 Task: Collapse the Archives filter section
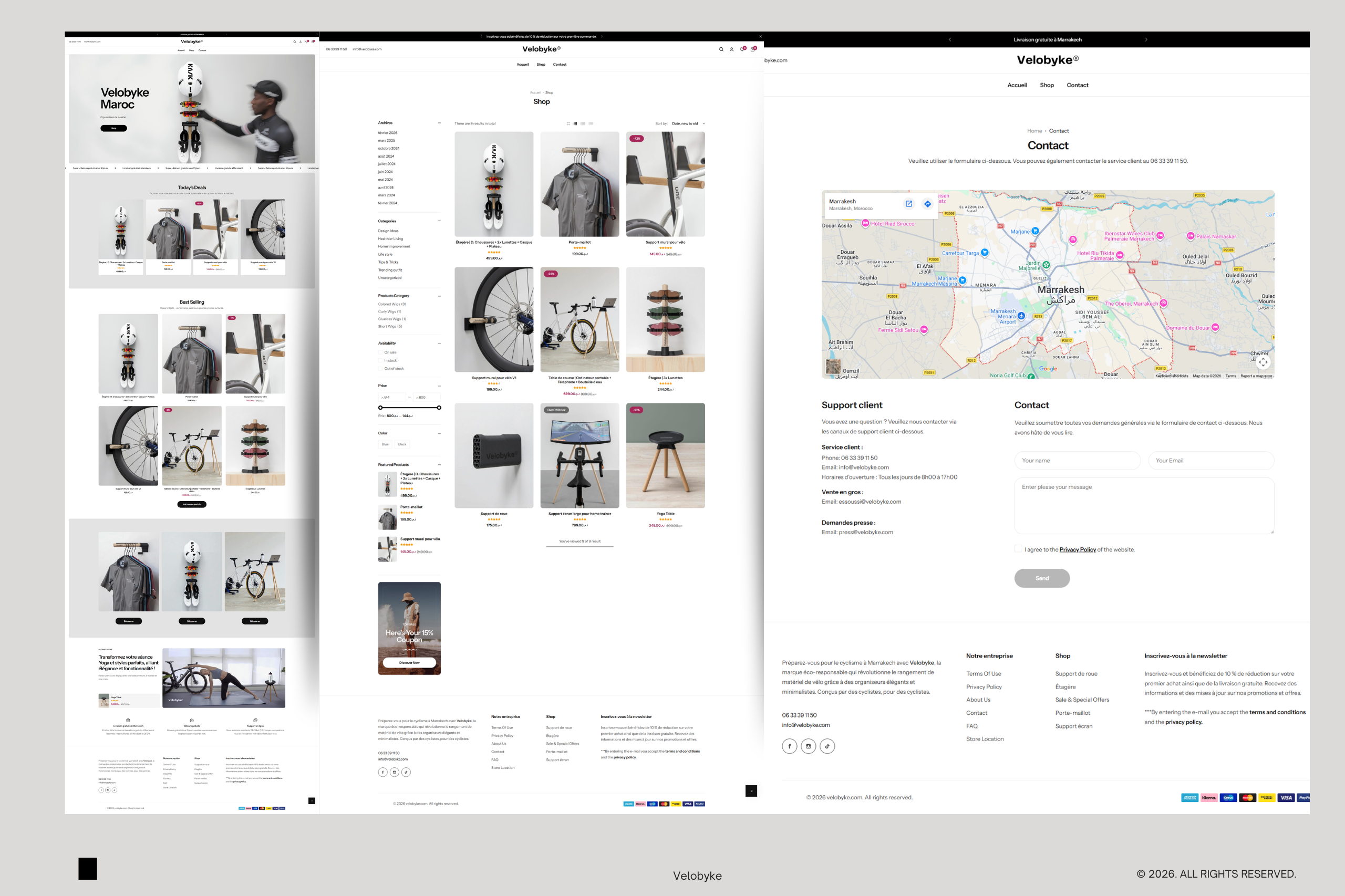[x=439, y=123]
